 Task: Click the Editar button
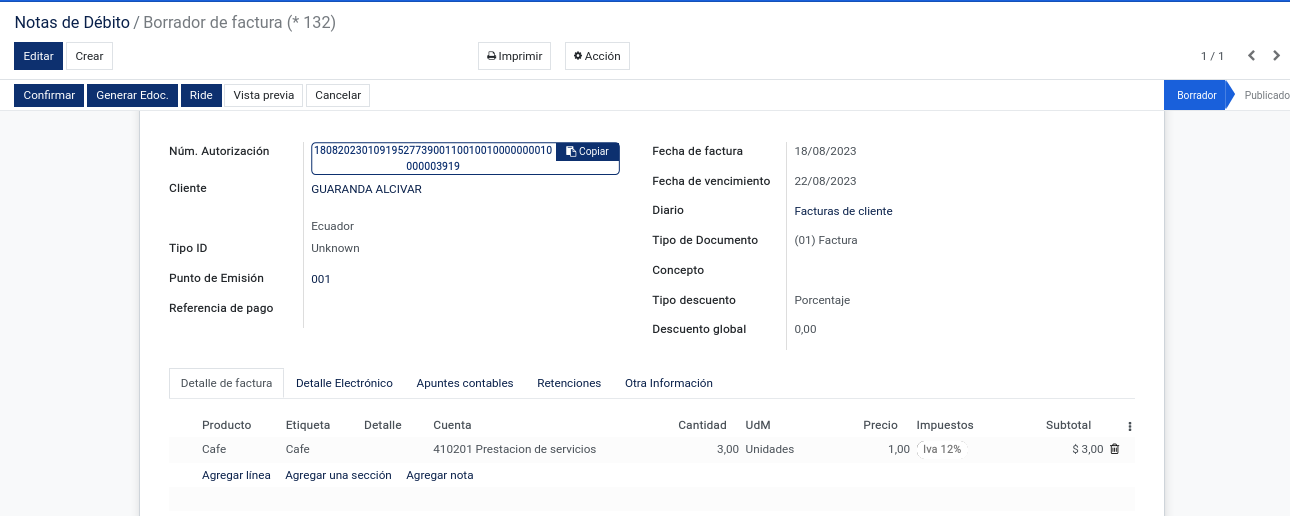[x=38, y=56]
